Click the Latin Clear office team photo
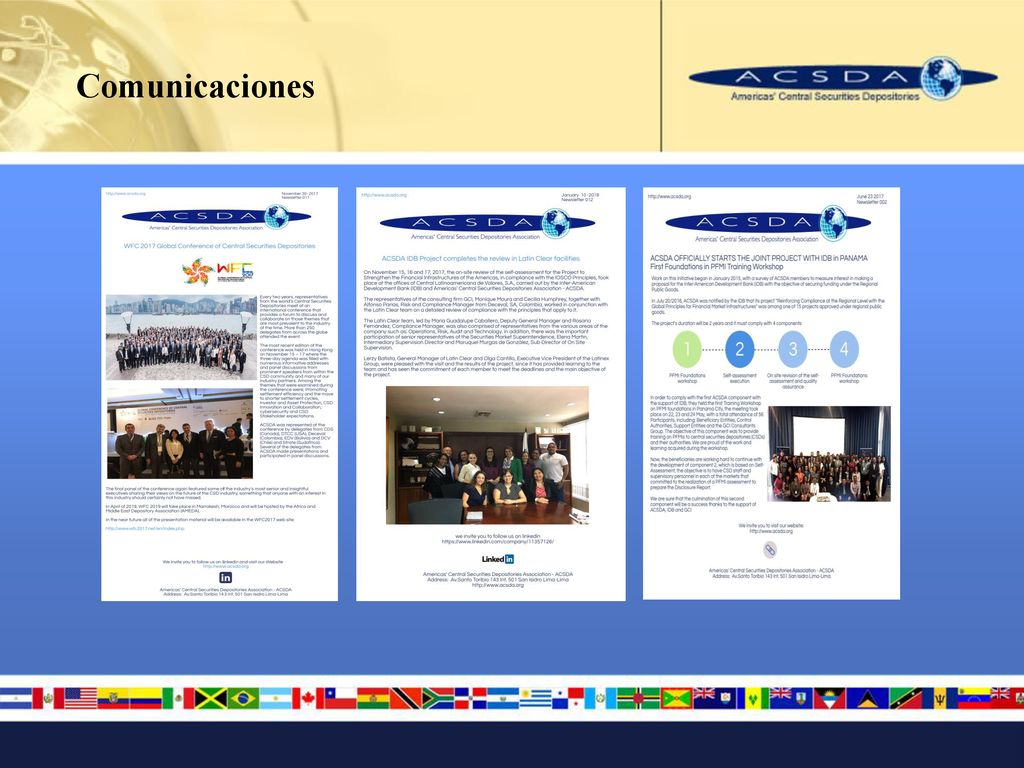 (x=487, y=455)
